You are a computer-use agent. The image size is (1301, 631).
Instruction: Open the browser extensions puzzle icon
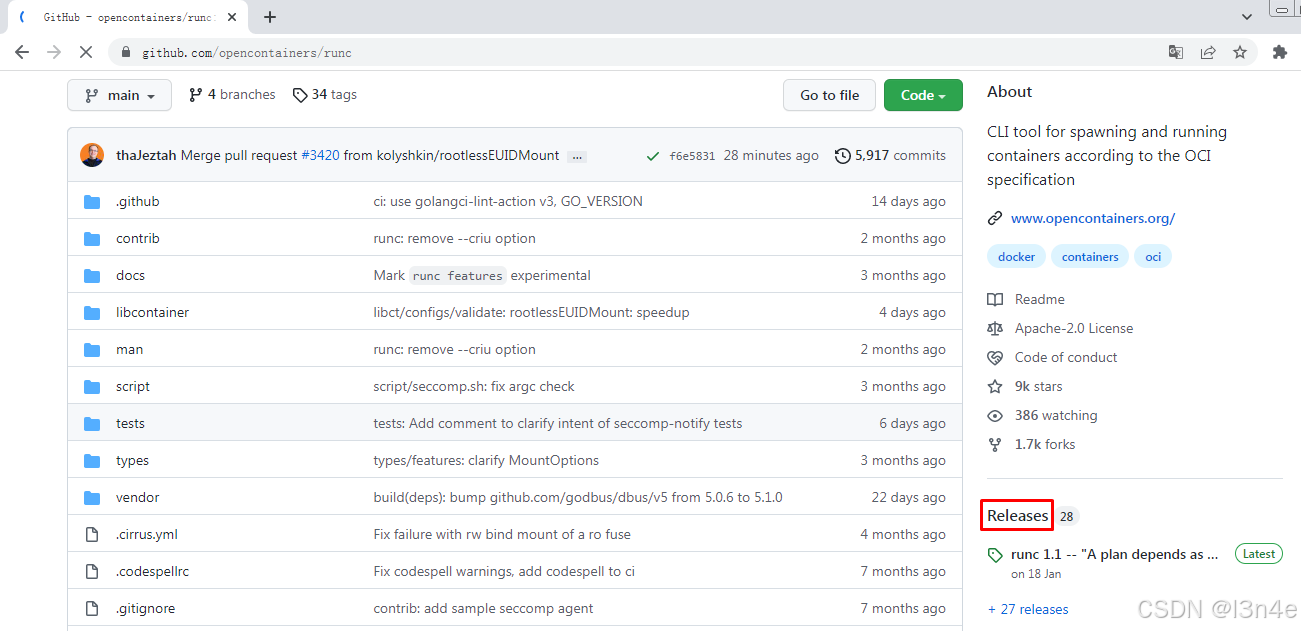point(1279,52)
